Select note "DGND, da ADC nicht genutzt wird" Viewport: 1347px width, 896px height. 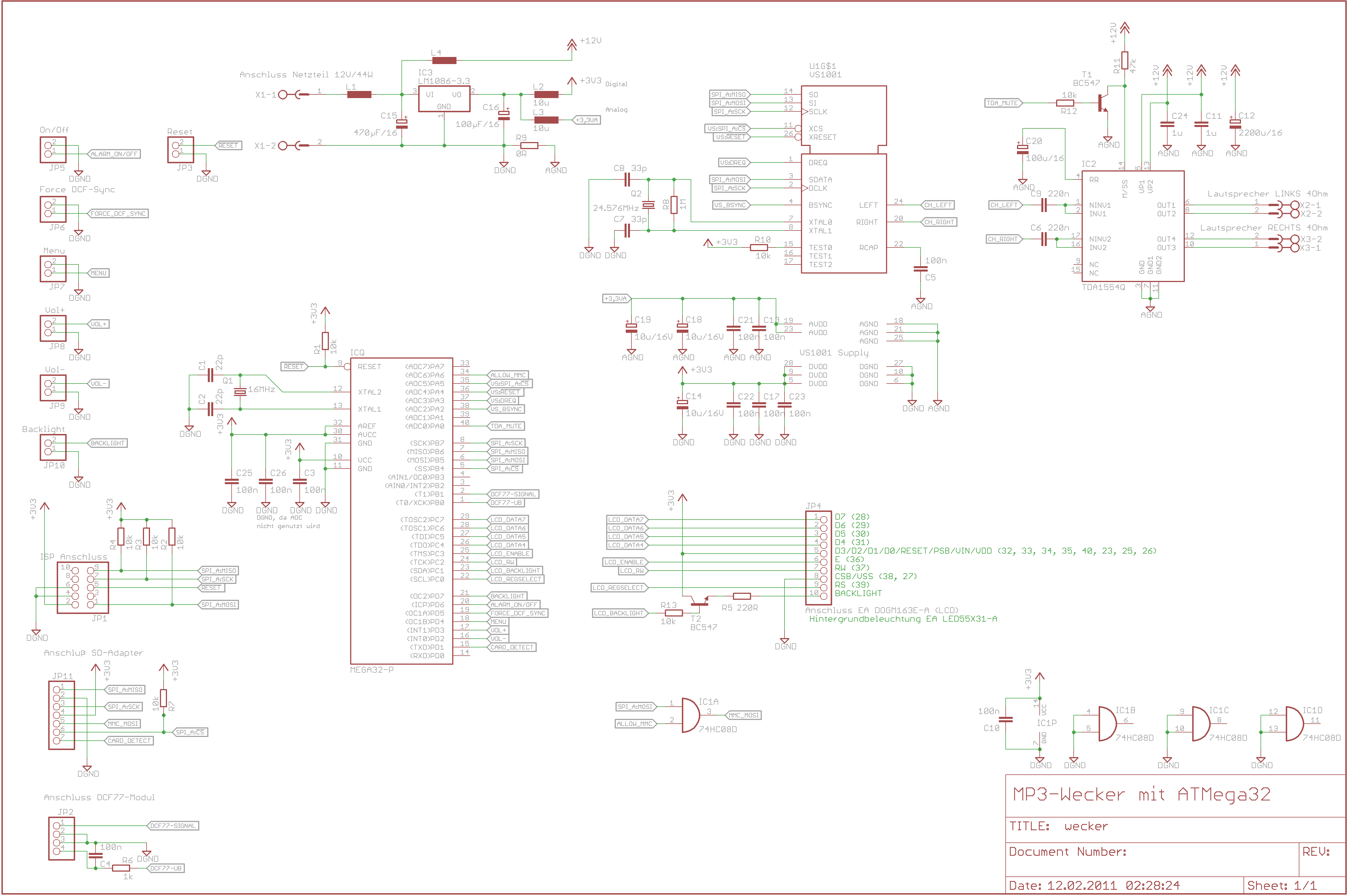tap(288, 522)
